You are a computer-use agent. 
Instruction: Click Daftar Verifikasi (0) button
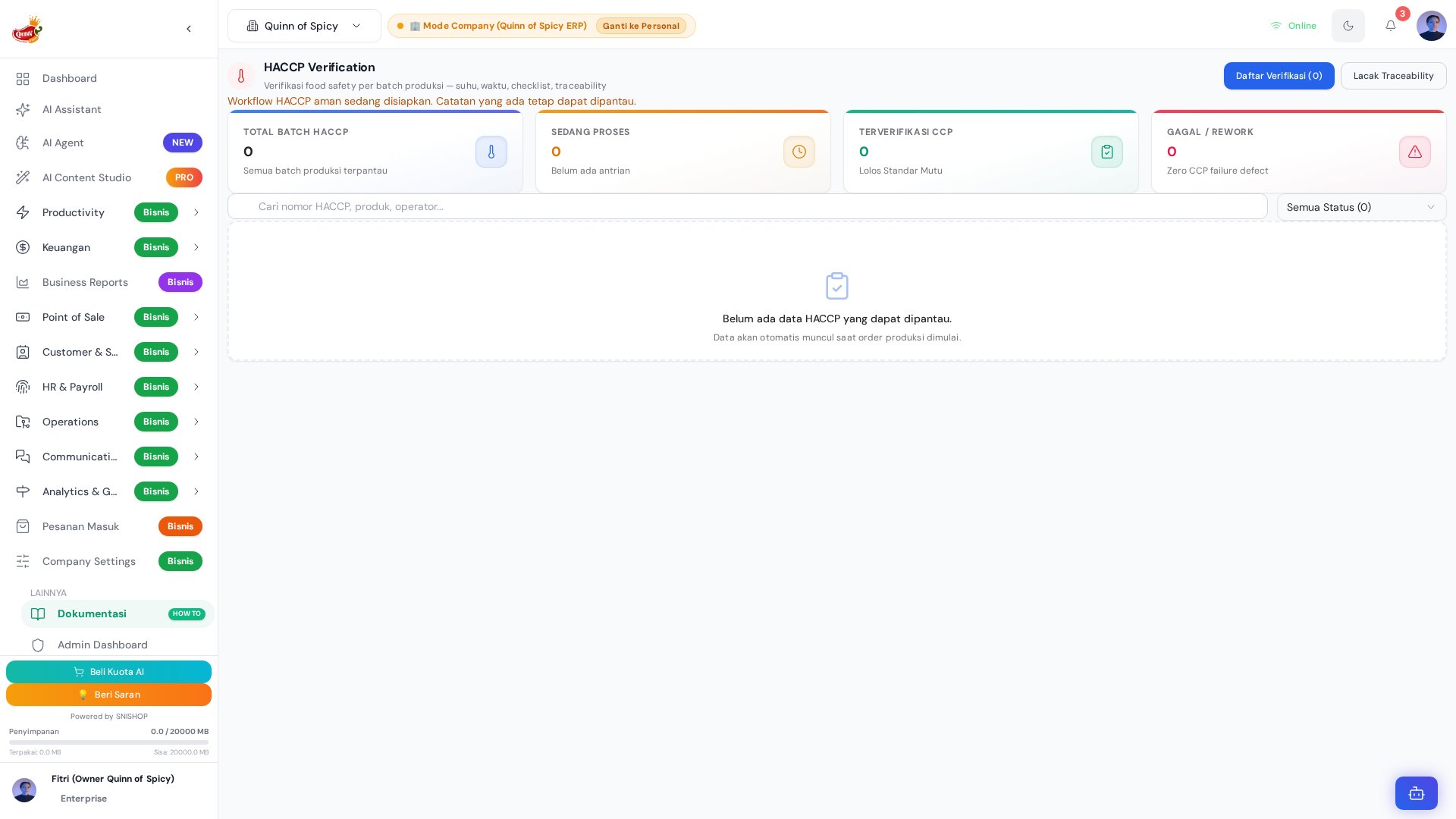1279,76
